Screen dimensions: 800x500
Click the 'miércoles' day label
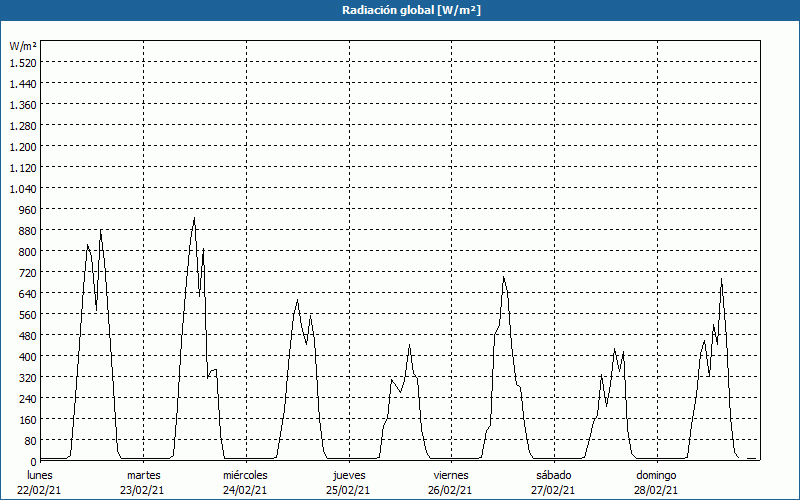pos(245,475)
